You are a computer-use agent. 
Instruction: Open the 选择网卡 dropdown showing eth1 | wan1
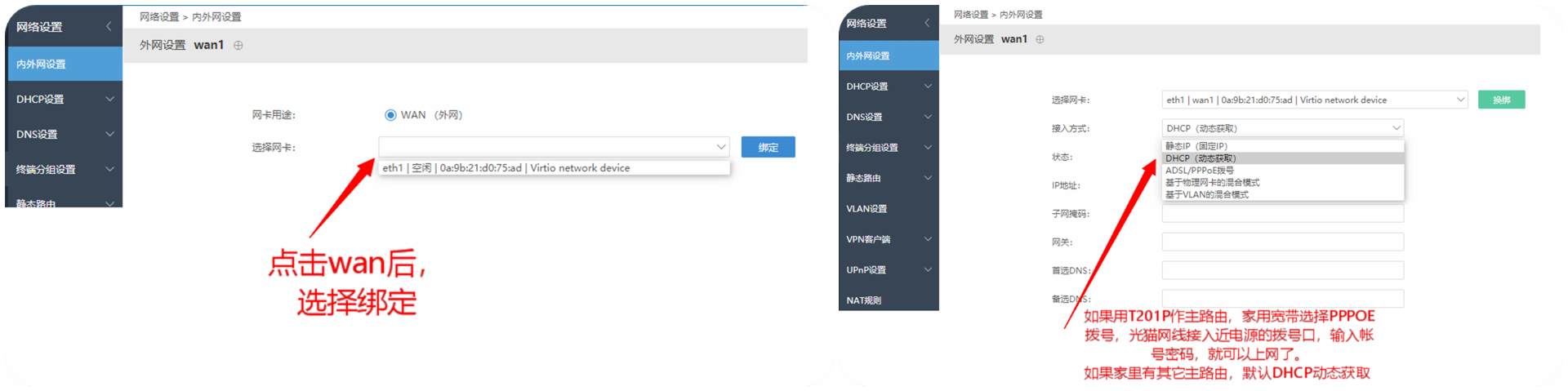(x=1314, y=100)
